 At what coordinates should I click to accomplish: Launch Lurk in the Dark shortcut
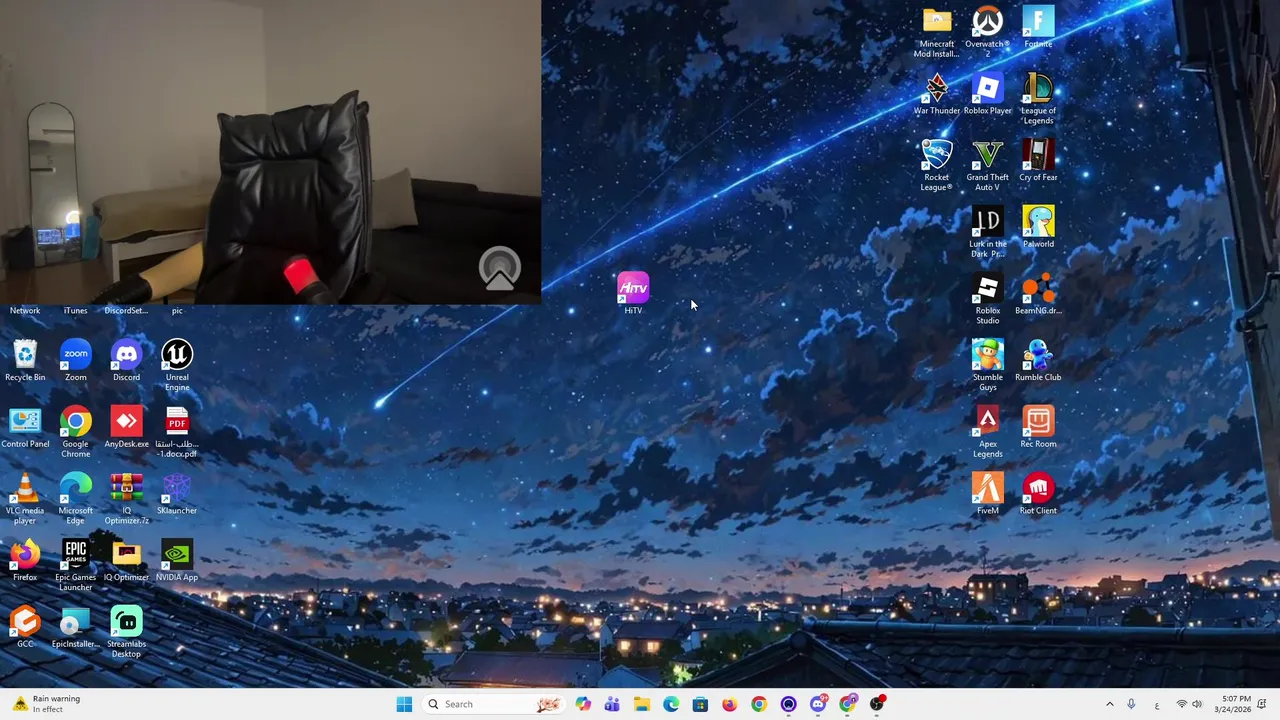pos(988,233)
